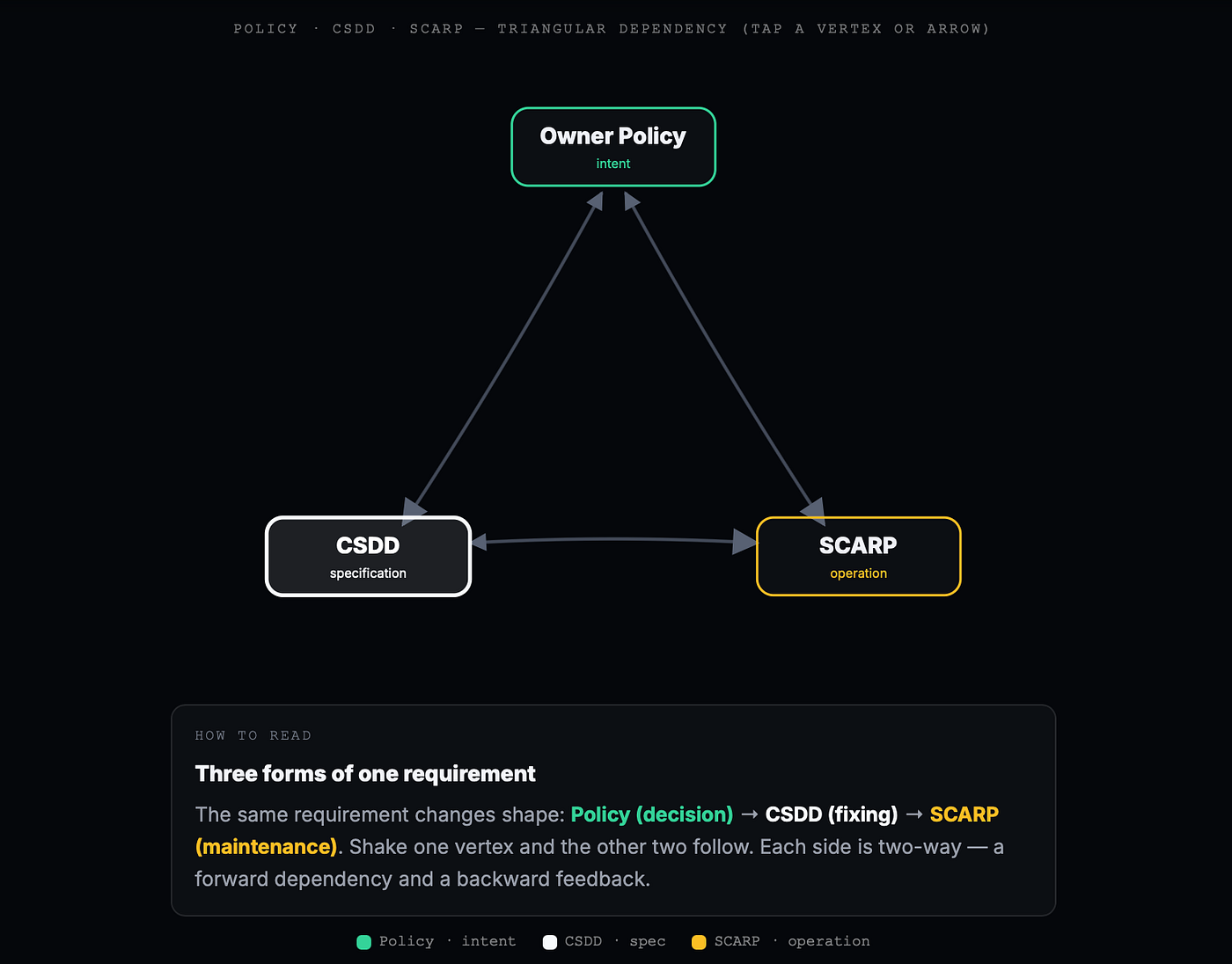Image resolution: width=1232 pixels, height=964 pixels.
Task: Click the green Policy legend swatch
Action: coord(363,942)
